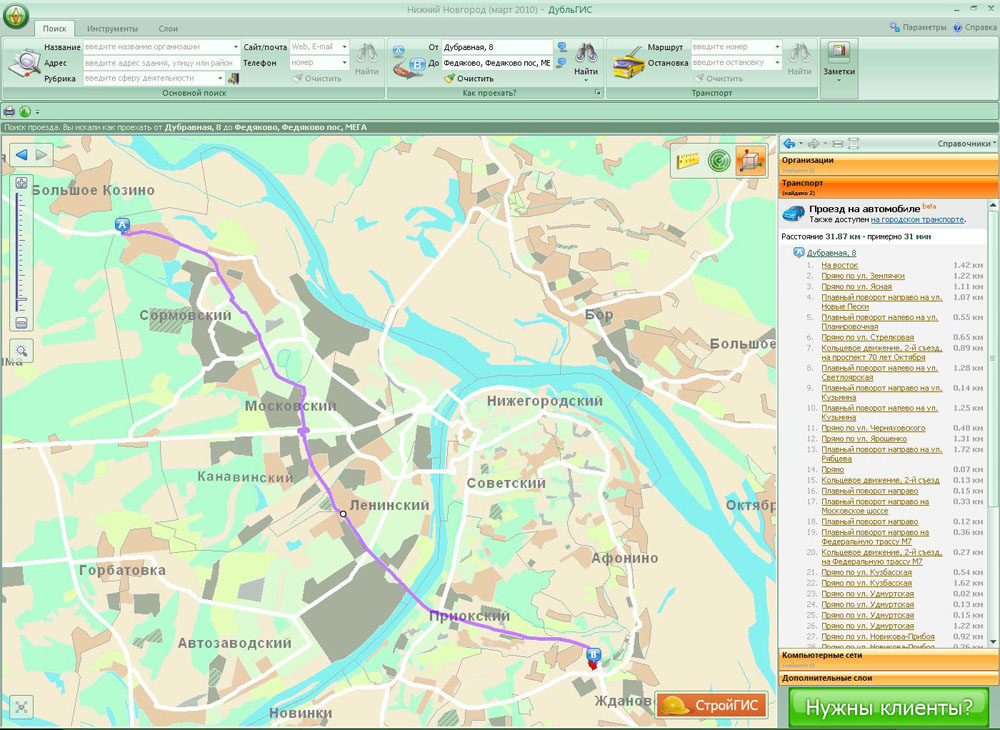Open the Компьютерные сети section

point(888,659)
